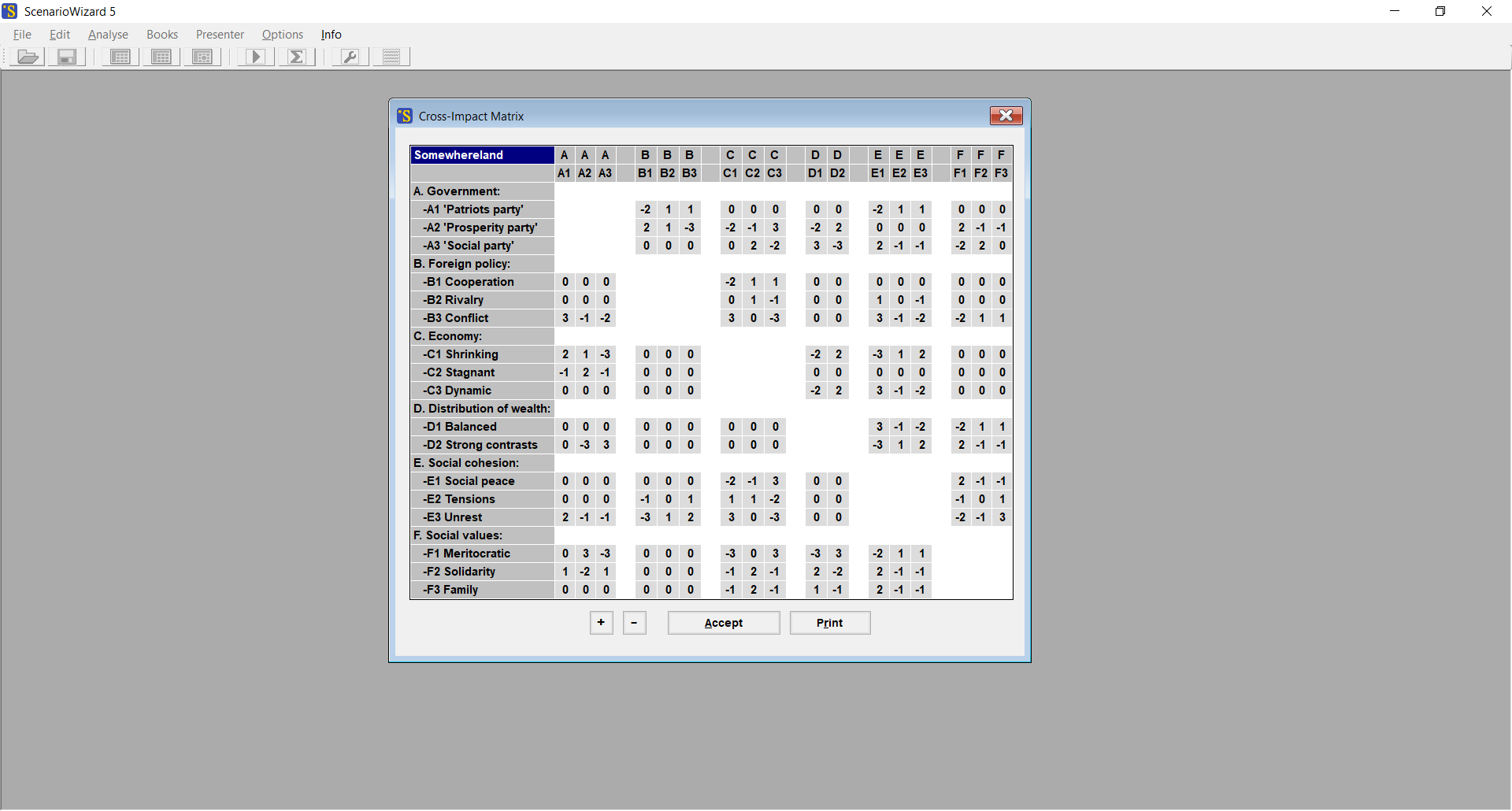The height and width of the screenshot is (811, 1512).
Task: Select row label E3 Unrest
Action: point(482,517)
